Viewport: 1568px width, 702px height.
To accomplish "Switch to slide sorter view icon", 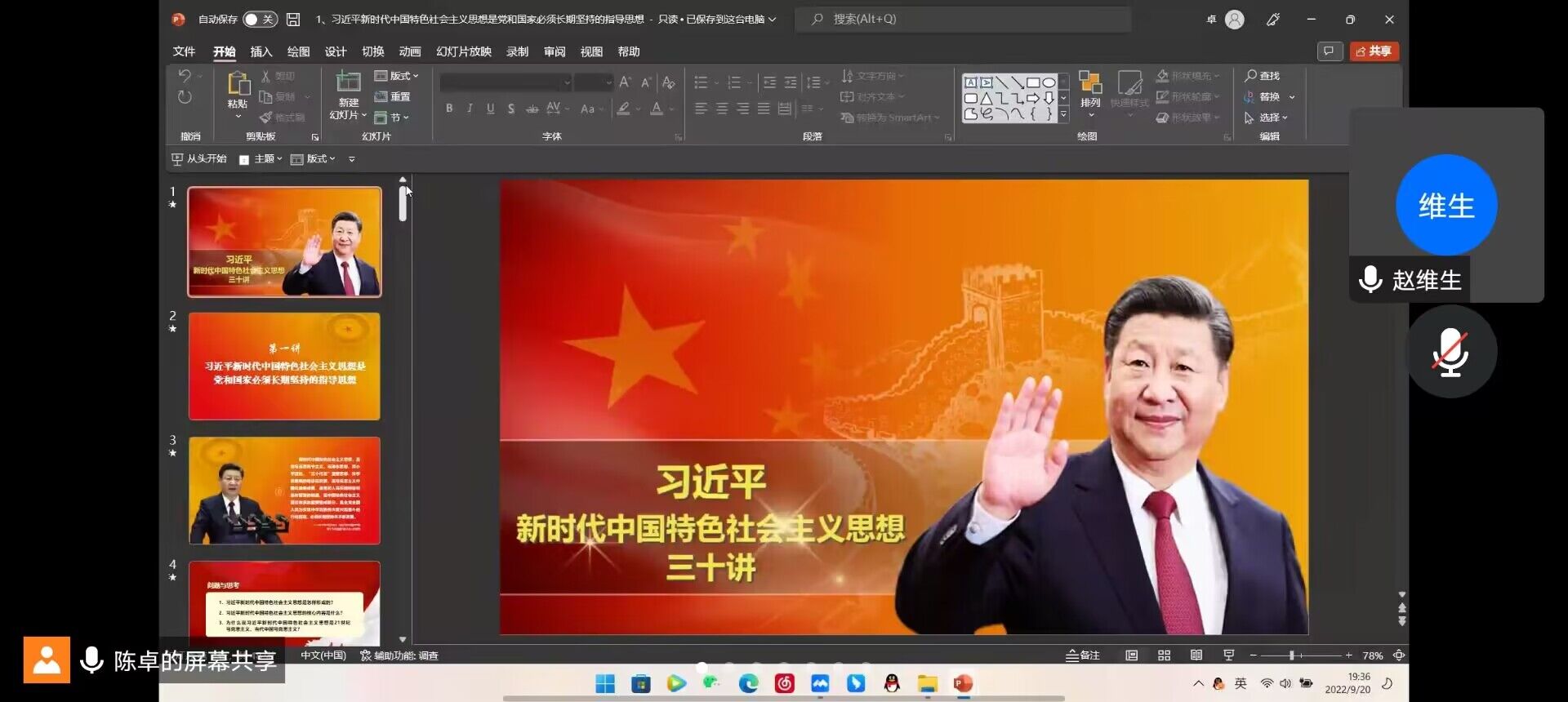I will 1164,655.
